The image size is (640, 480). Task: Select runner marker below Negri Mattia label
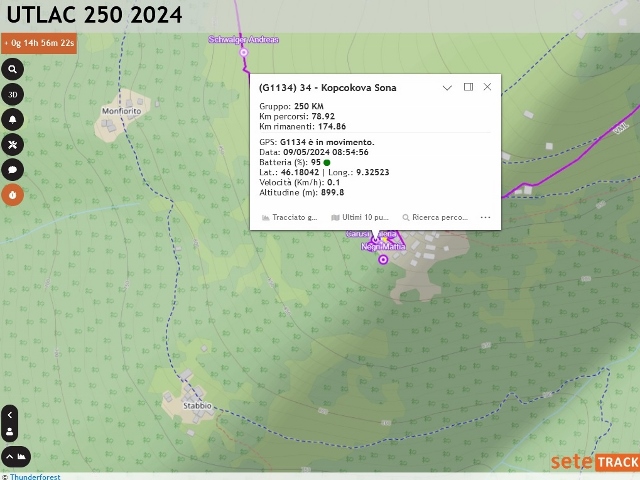click(x=383, y=260)
